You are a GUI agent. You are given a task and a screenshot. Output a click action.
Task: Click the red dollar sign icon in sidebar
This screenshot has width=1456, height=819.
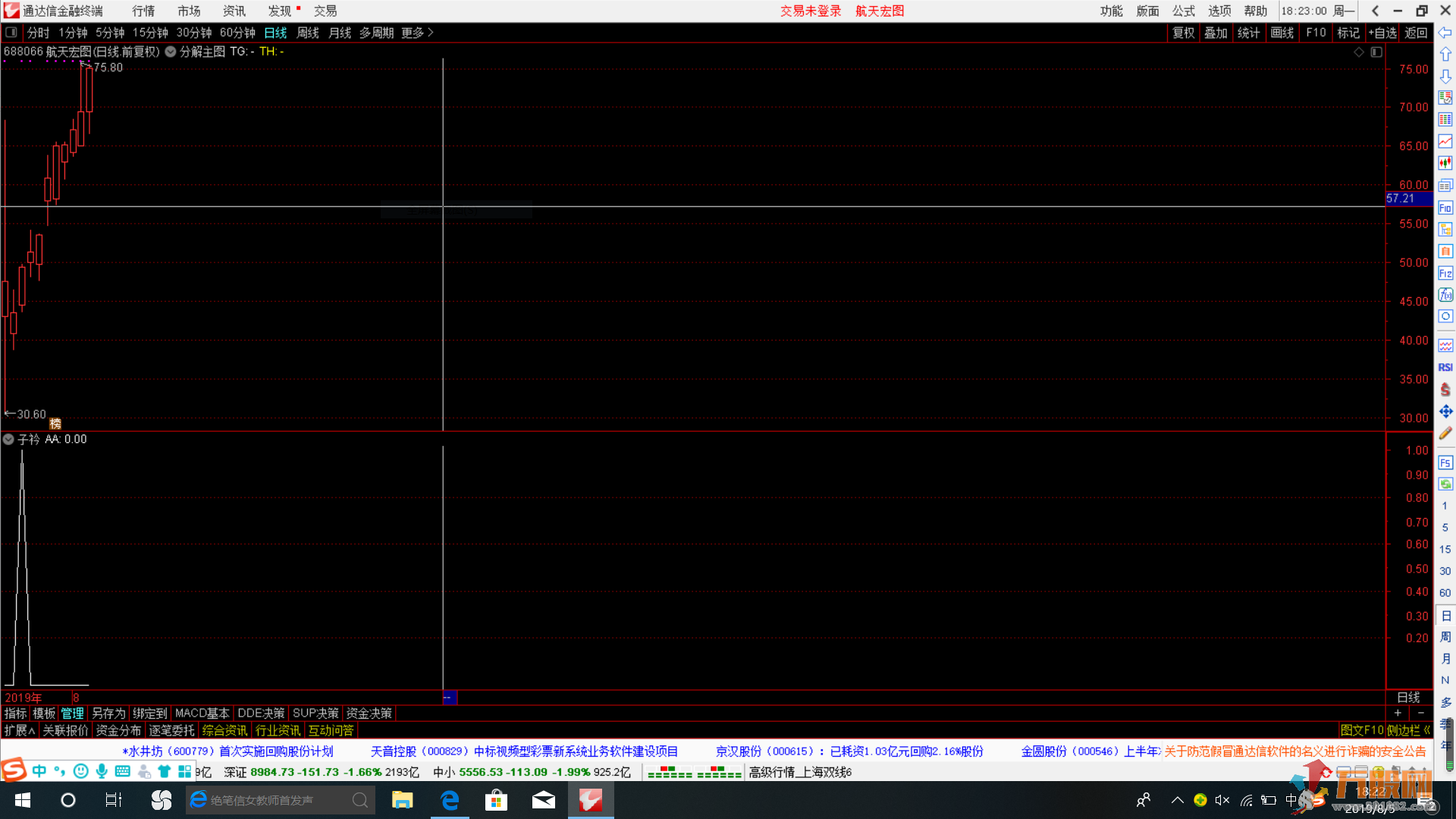click(x=1445, y=389)
